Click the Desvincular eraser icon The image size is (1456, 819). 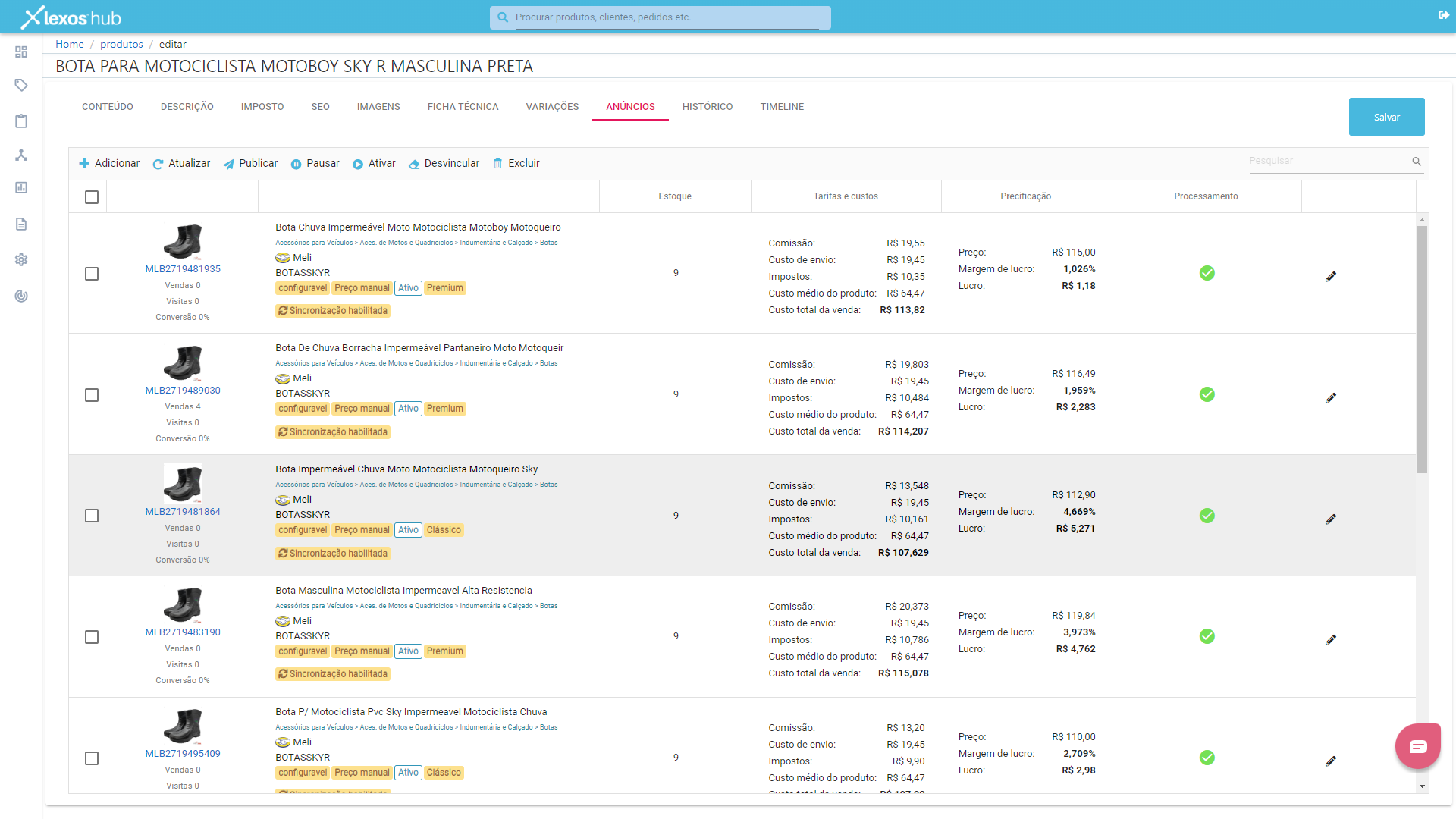pos(414,164)
